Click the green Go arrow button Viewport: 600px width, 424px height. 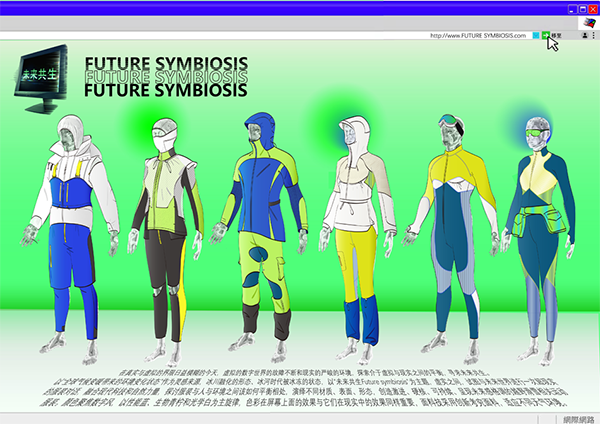pyautogui.click(x=546, y=35)
